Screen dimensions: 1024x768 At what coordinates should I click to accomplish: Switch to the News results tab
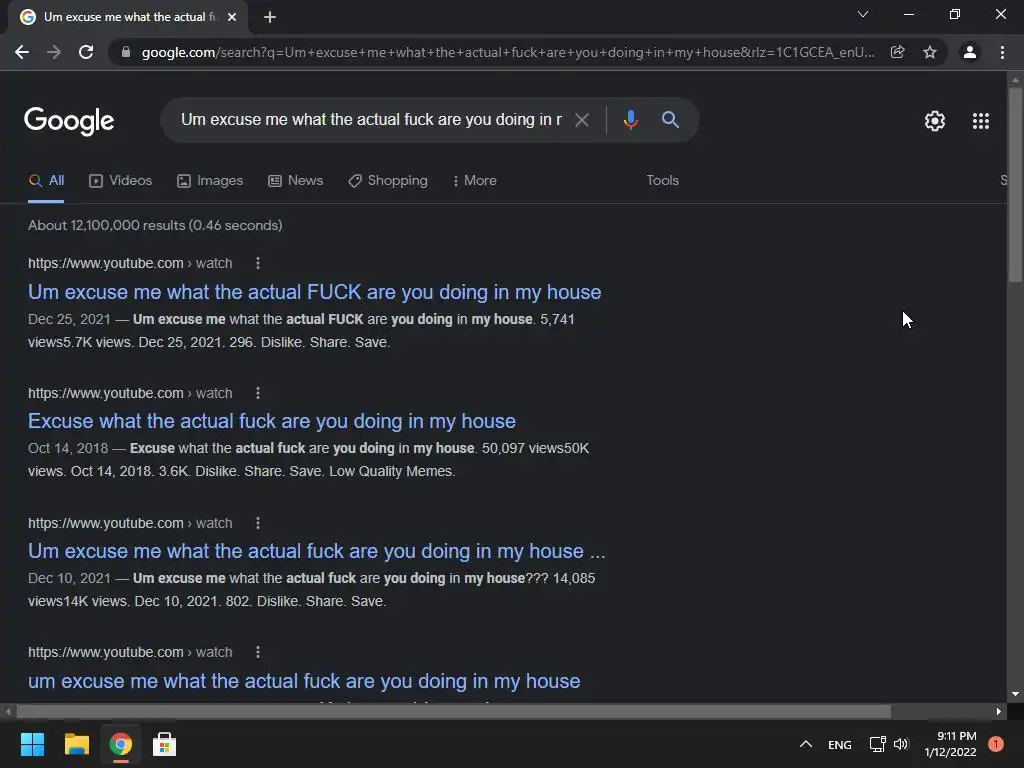295,181
